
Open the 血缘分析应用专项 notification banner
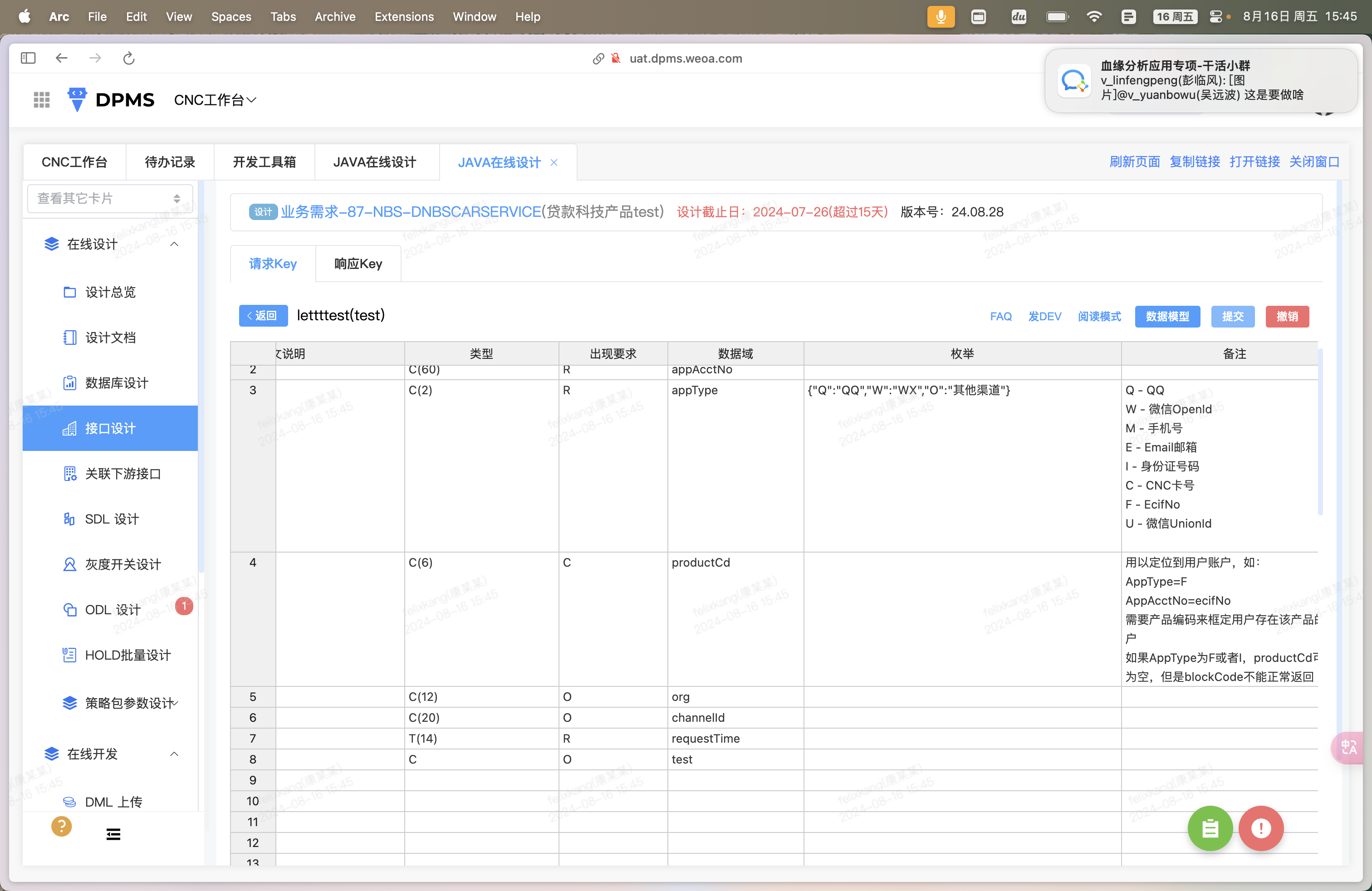pyautogui.click(x=1201, y=81)
